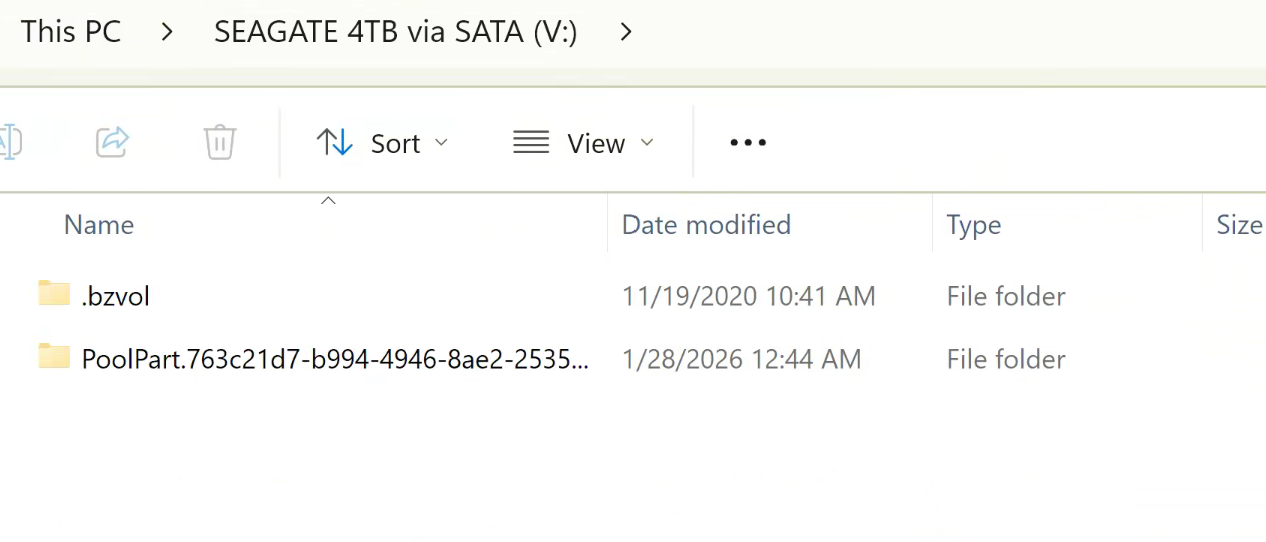Click the PoolPart folder icon
This screenshot has width=1266, height=542.
54,356
